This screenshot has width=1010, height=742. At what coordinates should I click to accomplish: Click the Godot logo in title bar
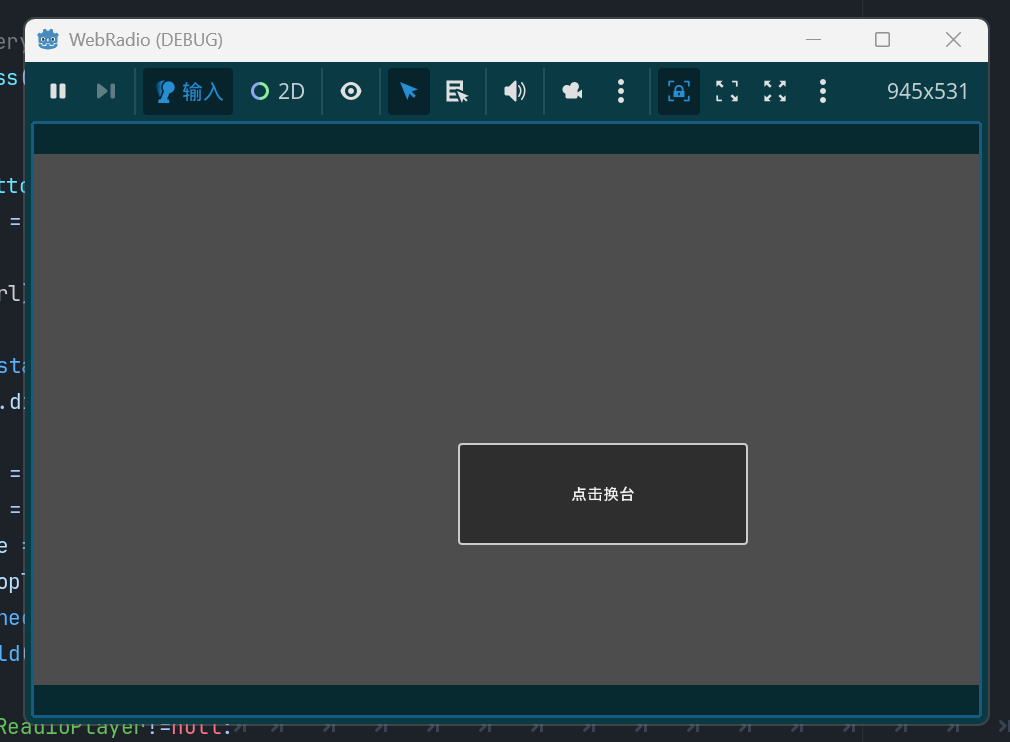coord(48,40)
